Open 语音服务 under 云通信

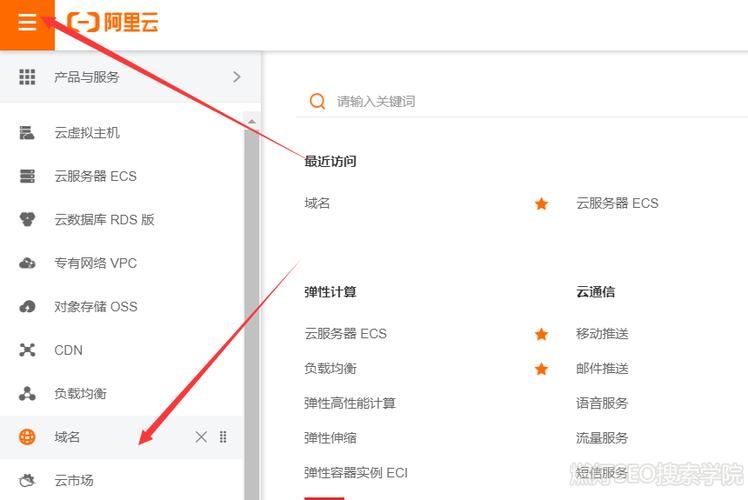tap(602, 403)
